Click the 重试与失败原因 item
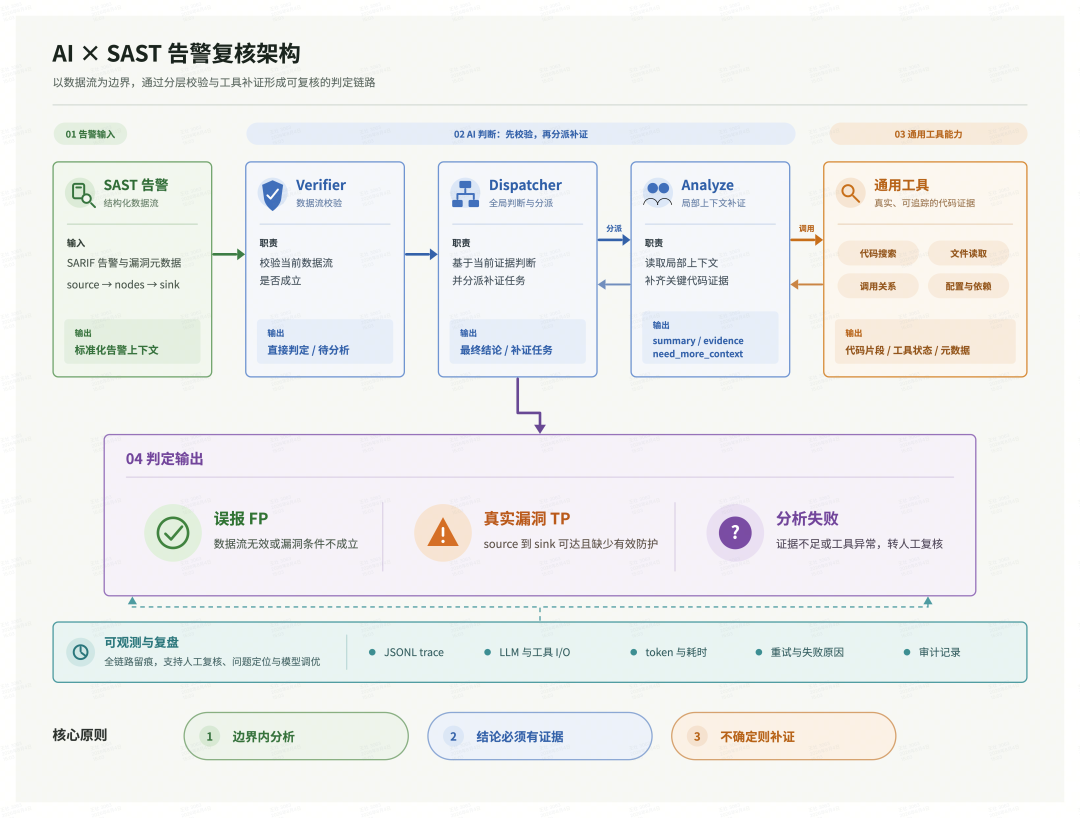The height and width of the screenshot is (818, 1080). pos(807,652)
